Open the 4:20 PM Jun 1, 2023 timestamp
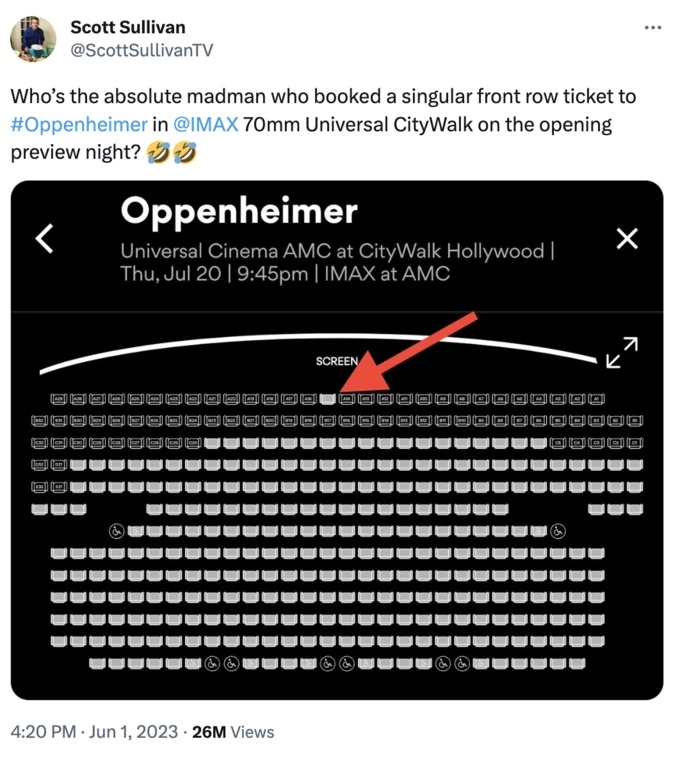This screenshot has height=757, width=680. pos(94,731)
